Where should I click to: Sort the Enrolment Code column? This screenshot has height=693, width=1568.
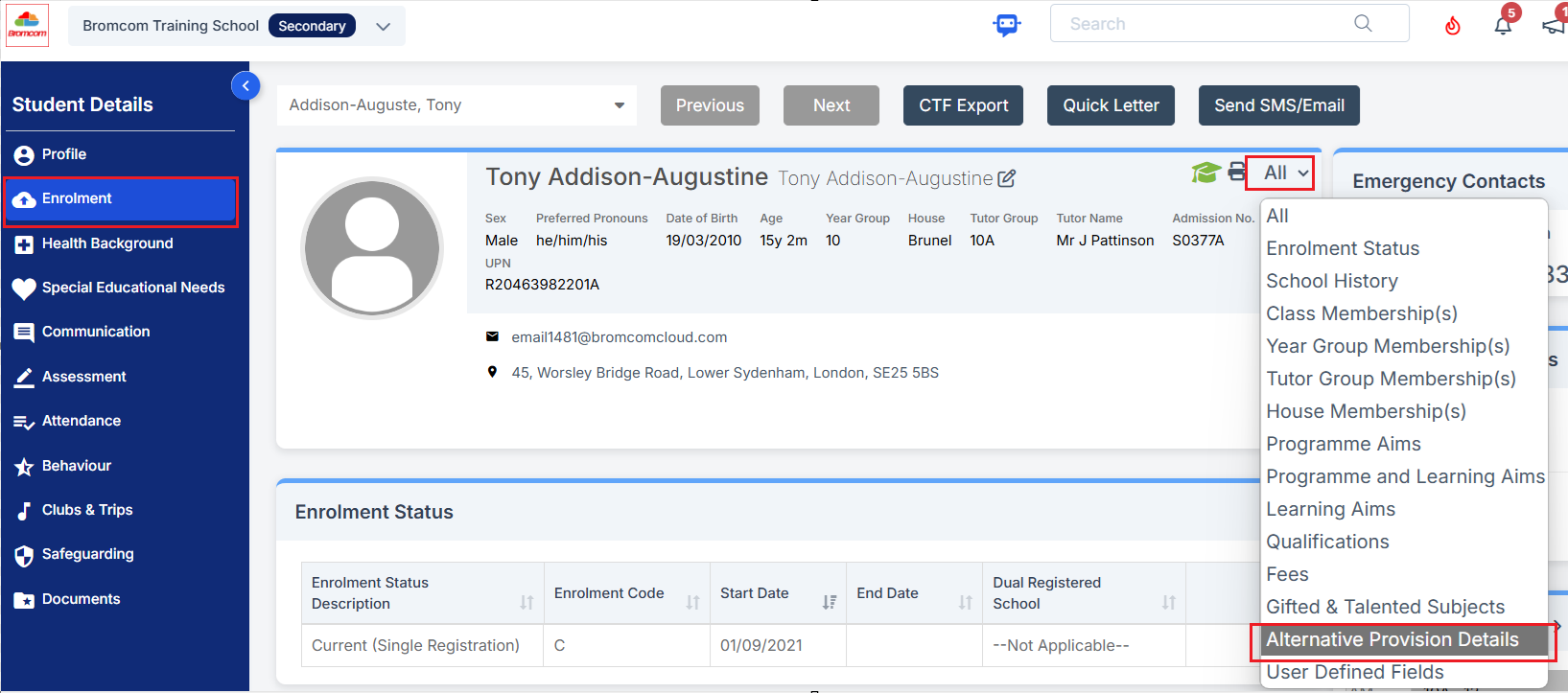(x=692, y=602)
